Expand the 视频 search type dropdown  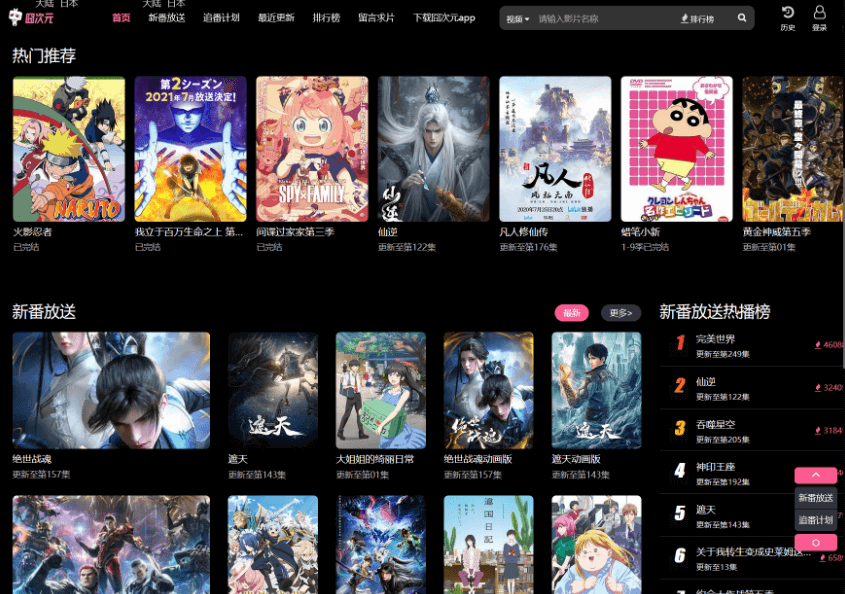pos(517,19)
